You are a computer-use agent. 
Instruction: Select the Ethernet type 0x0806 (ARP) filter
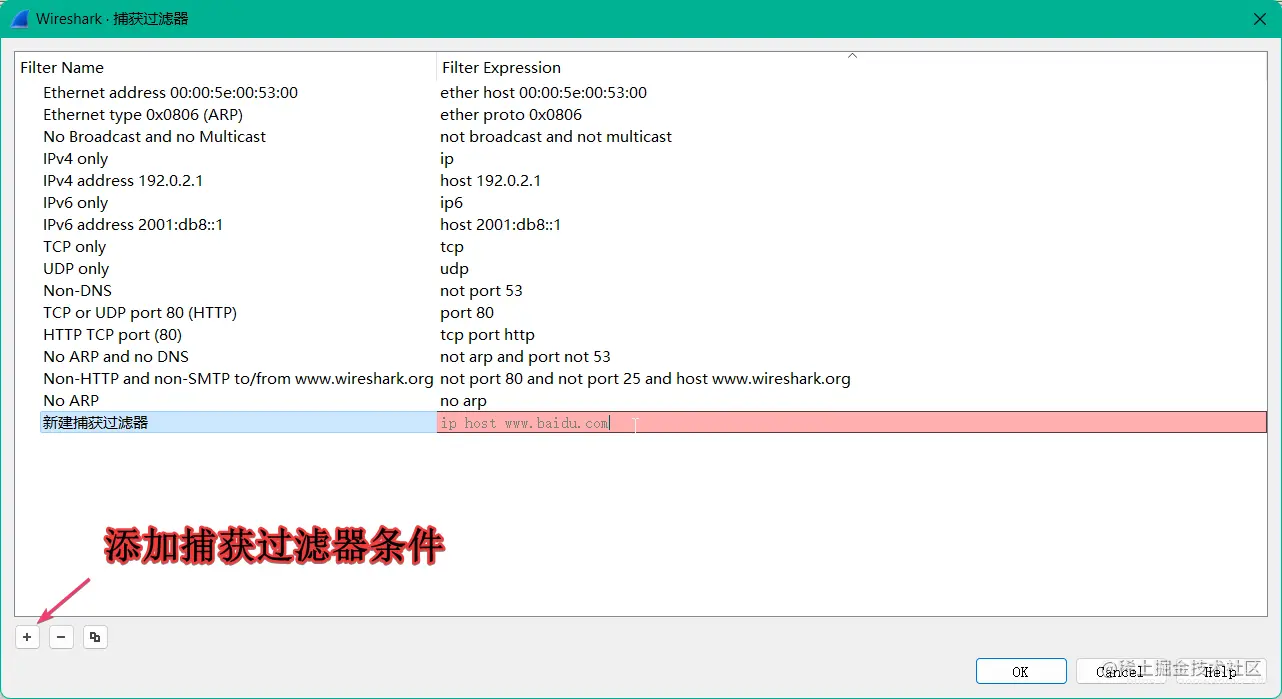click(x=143, y=115)
